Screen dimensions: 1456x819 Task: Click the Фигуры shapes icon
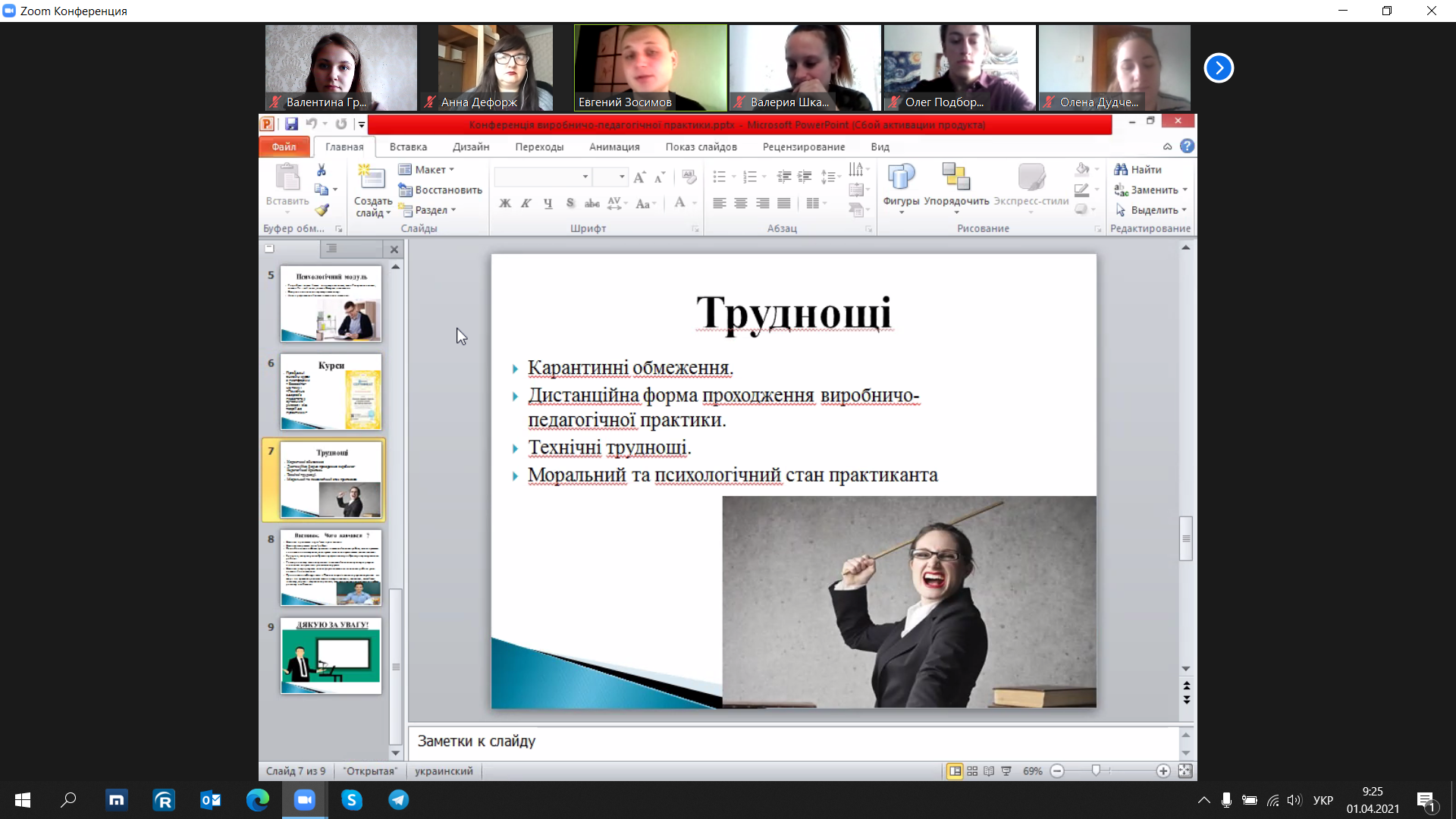tap(901, 177)
